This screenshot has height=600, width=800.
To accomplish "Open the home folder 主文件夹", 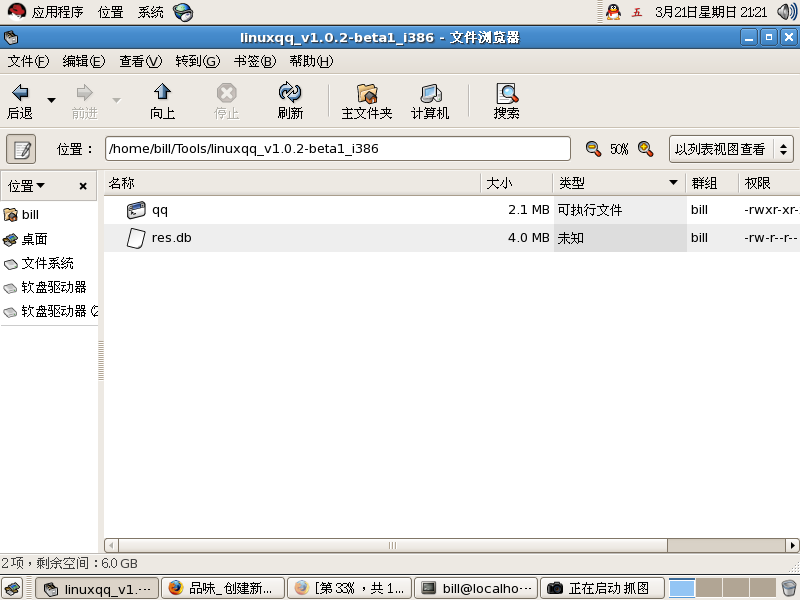I will click(366, 101).
